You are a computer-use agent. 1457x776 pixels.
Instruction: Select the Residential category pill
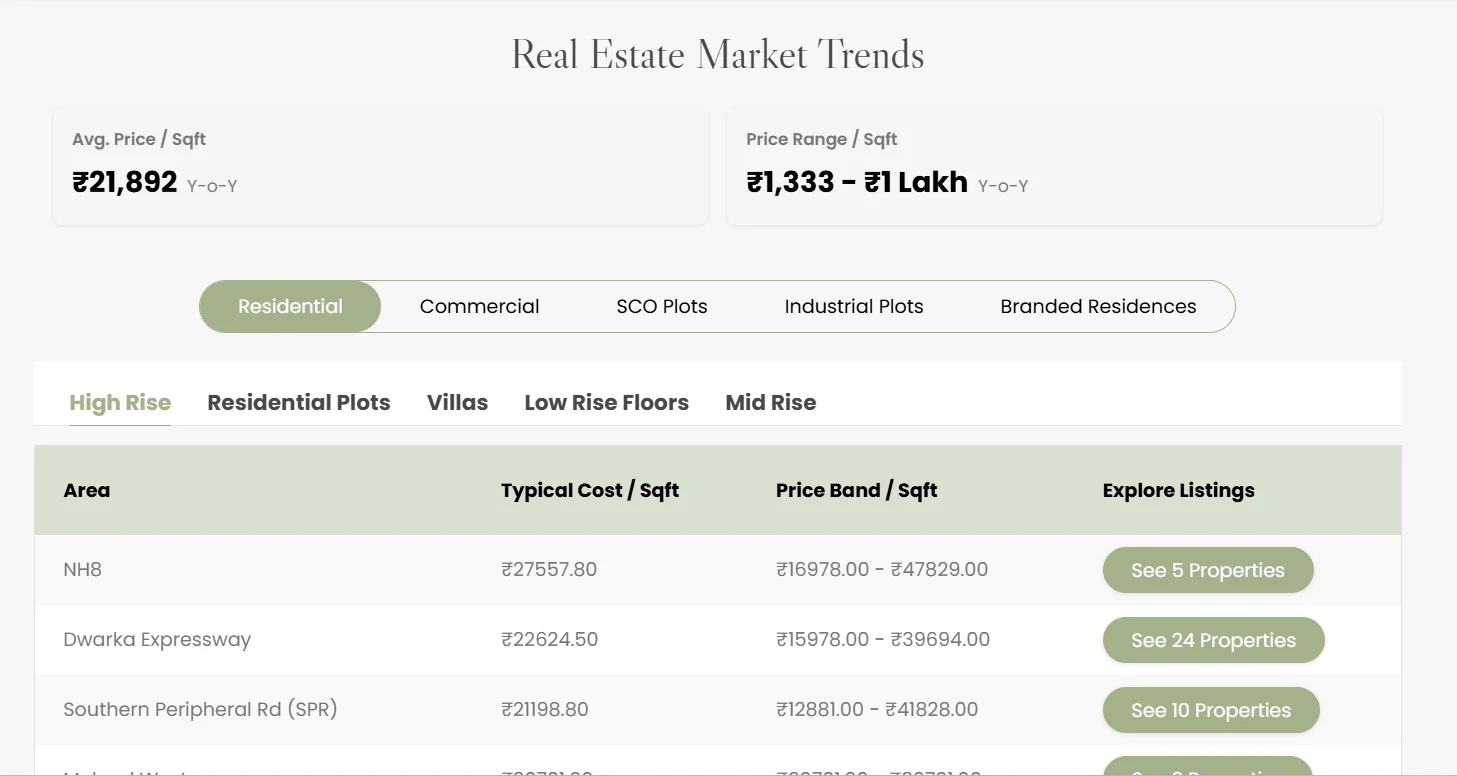click(x=290, y=306)
